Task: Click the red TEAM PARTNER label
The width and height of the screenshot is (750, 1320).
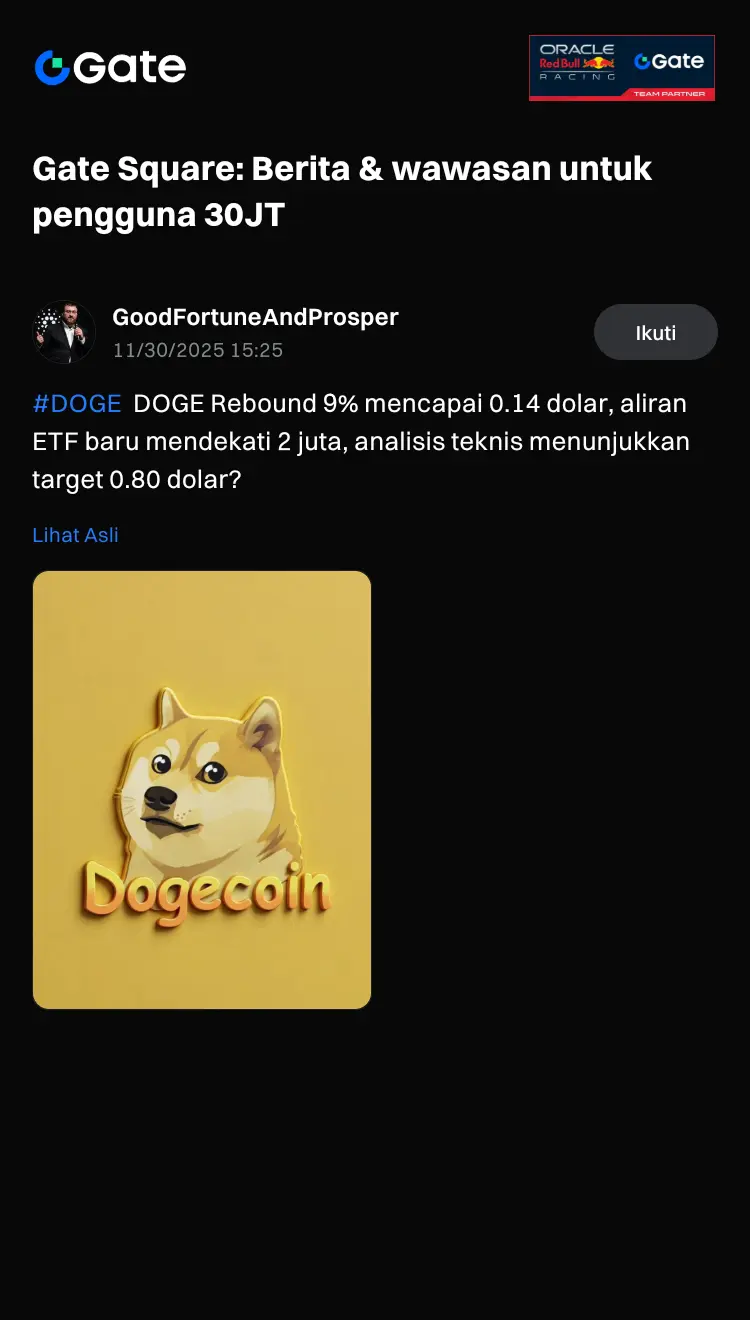Action: tap(669, 94)
